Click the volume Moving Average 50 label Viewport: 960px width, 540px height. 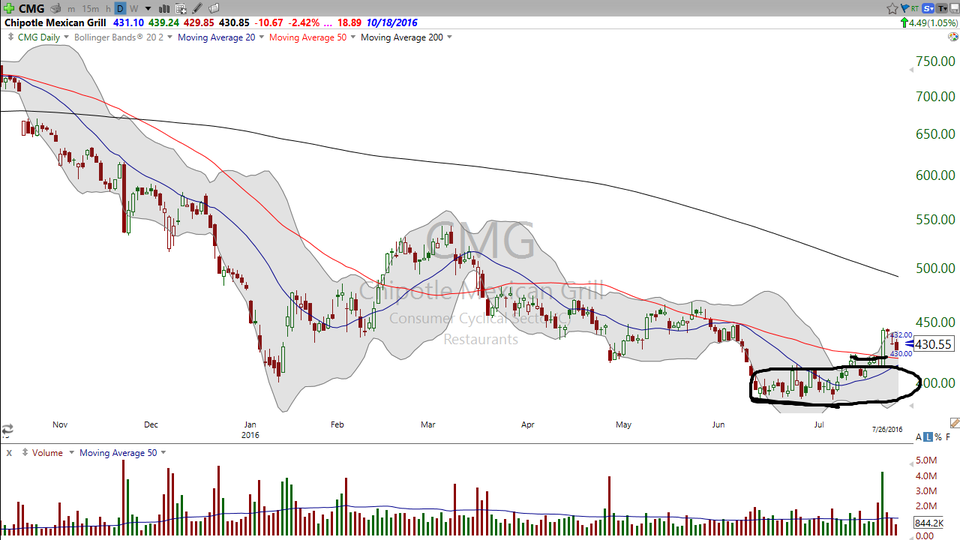click(x=118, y=453)
